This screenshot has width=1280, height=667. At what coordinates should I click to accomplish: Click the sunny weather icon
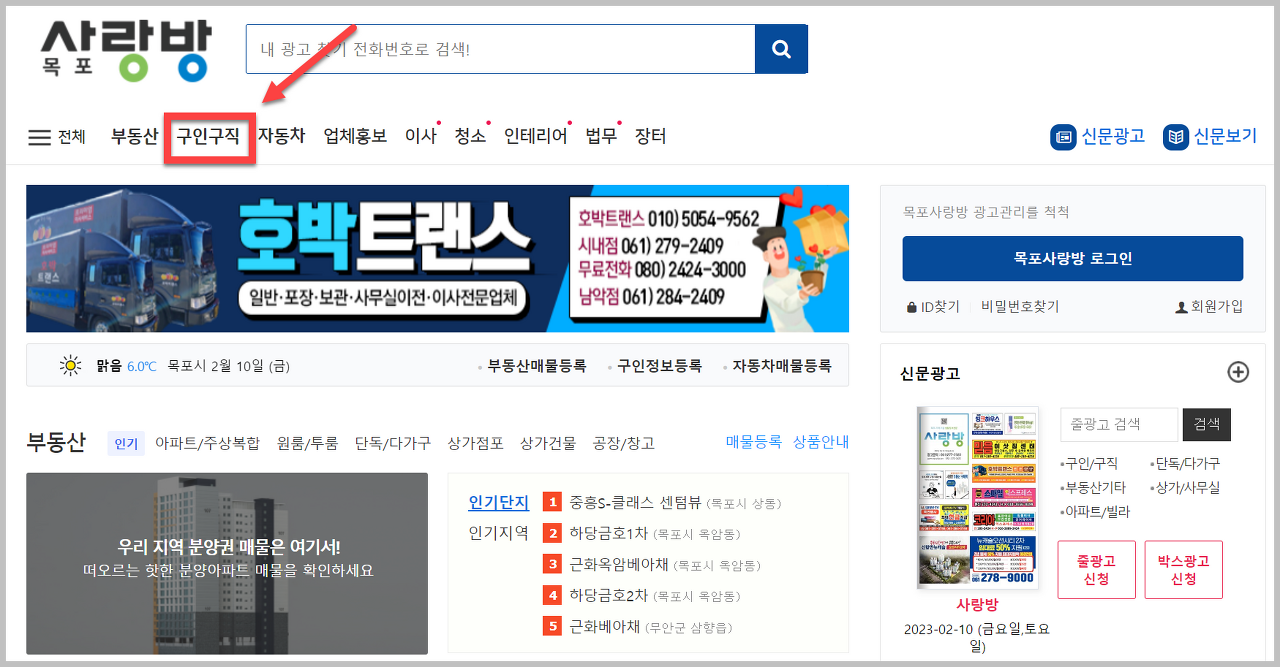(70, 366)
